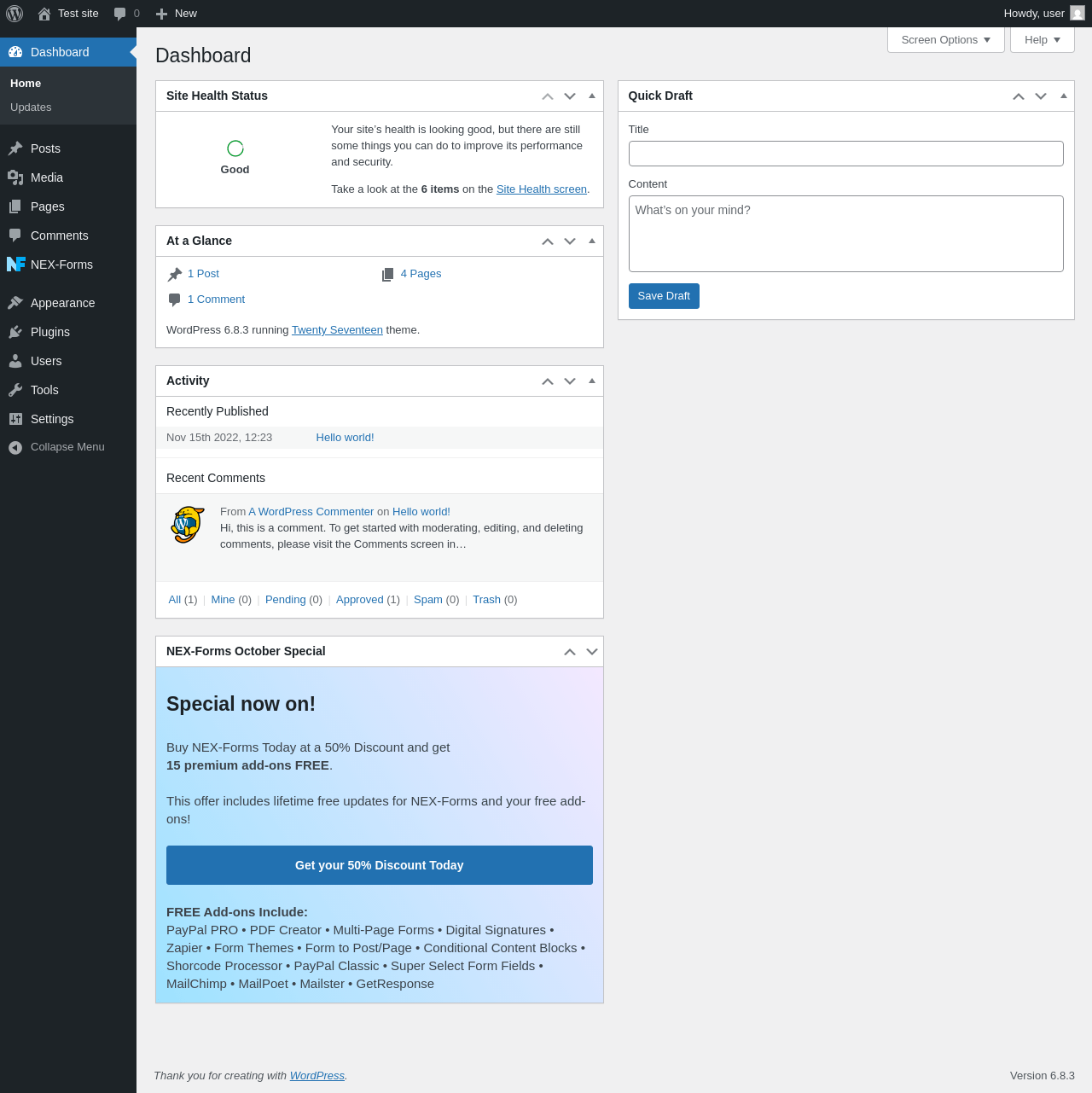Open the A WordPress Commenter link

(x=311, y=512)
